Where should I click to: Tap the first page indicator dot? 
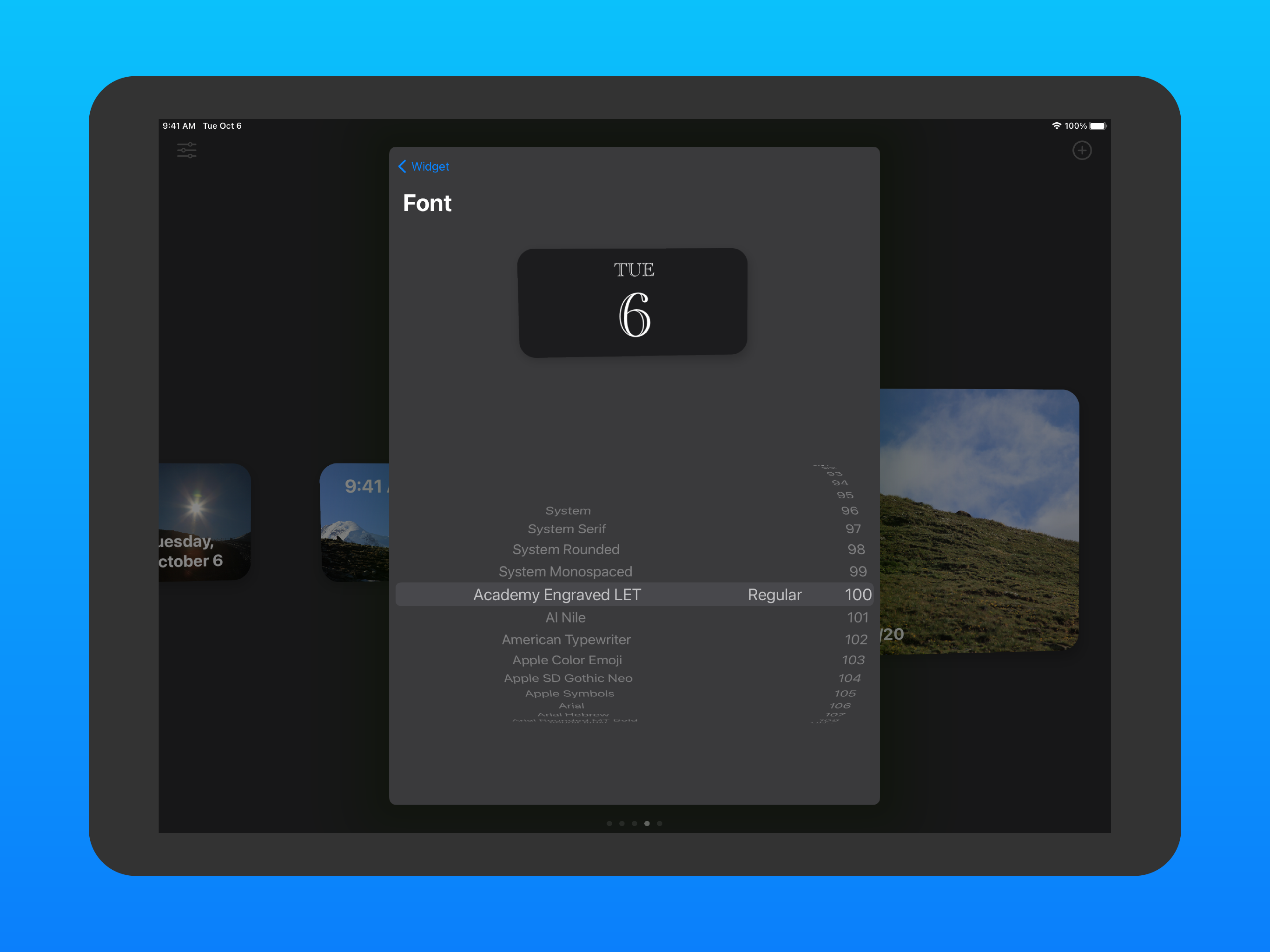point(609,823)
